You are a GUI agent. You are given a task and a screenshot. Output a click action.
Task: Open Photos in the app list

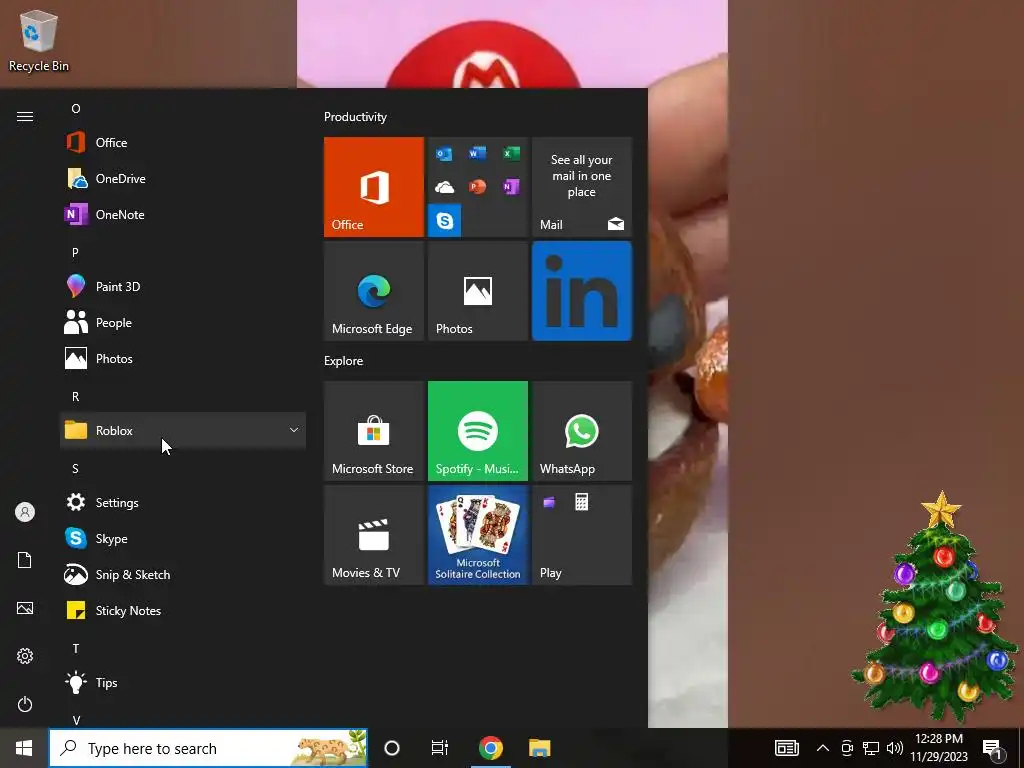183,359
